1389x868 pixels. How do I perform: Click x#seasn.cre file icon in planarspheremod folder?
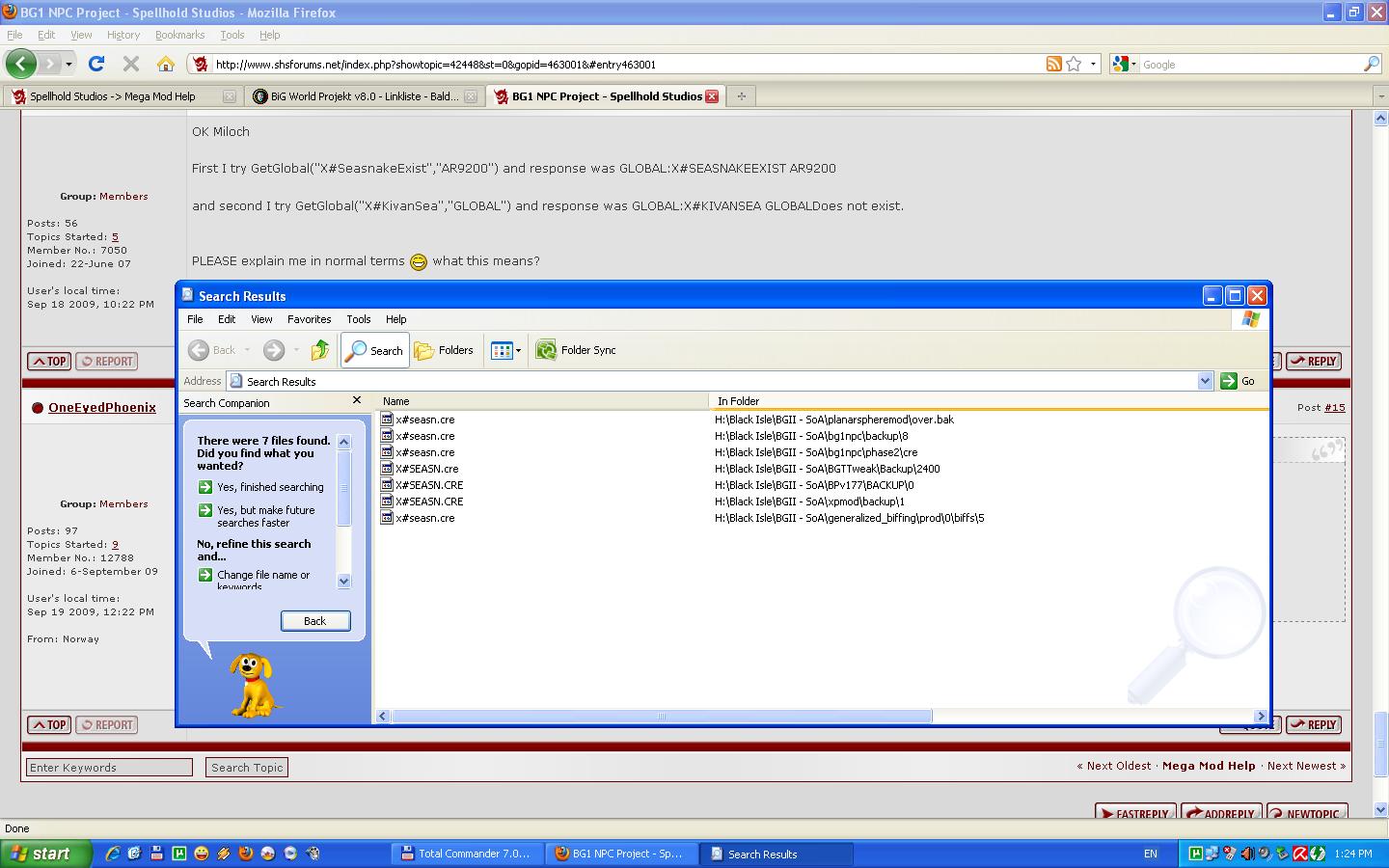[387, 420]
